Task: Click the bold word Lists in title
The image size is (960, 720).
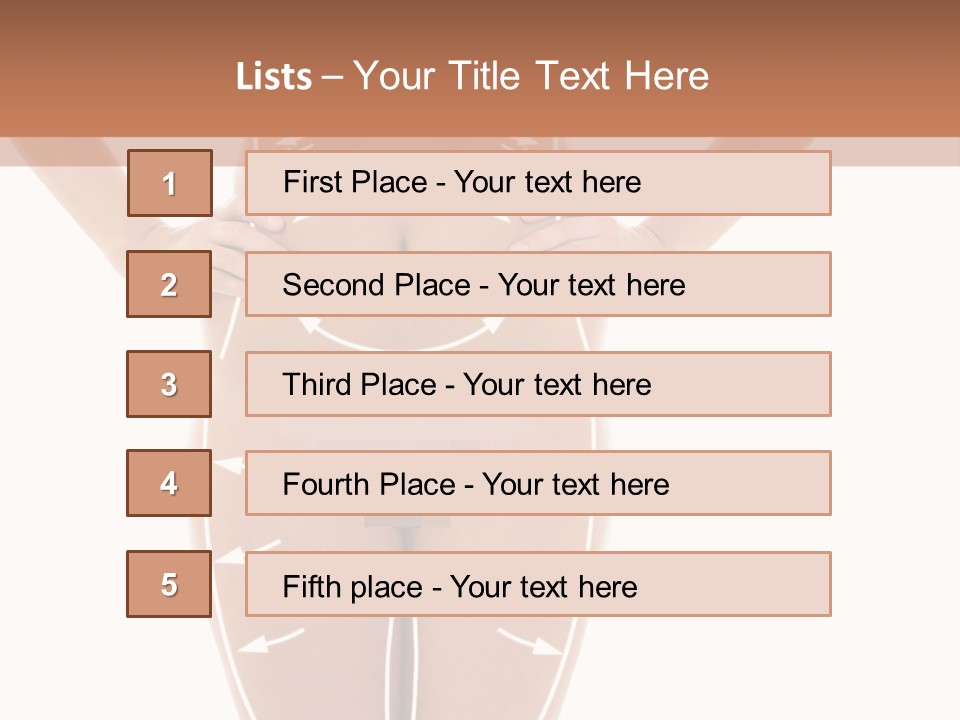Action: click(274, 77)
